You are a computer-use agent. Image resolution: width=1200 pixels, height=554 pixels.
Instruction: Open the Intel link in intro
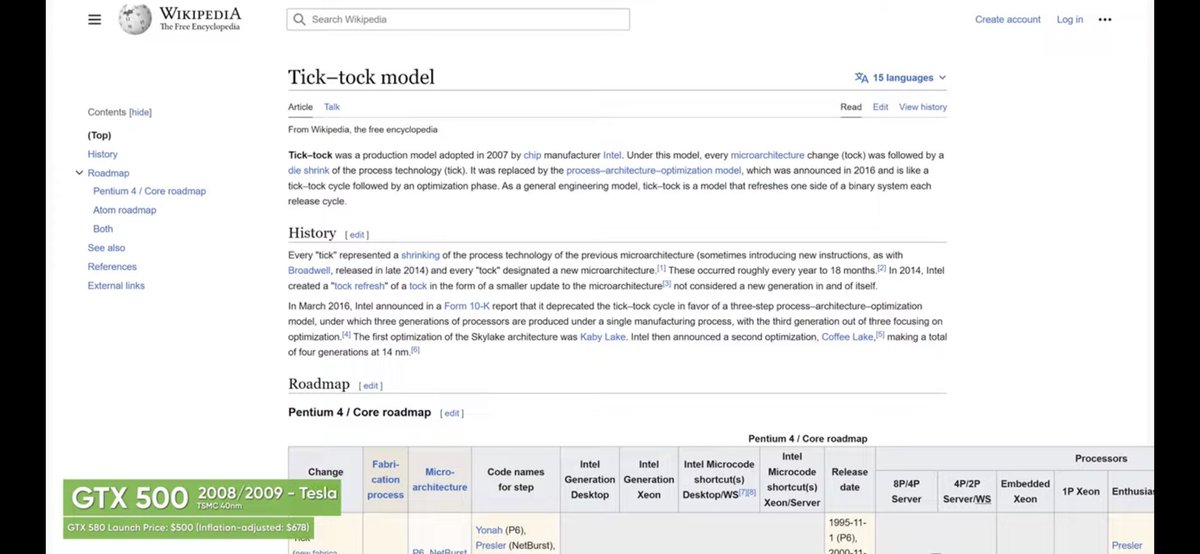click(612, 155)
